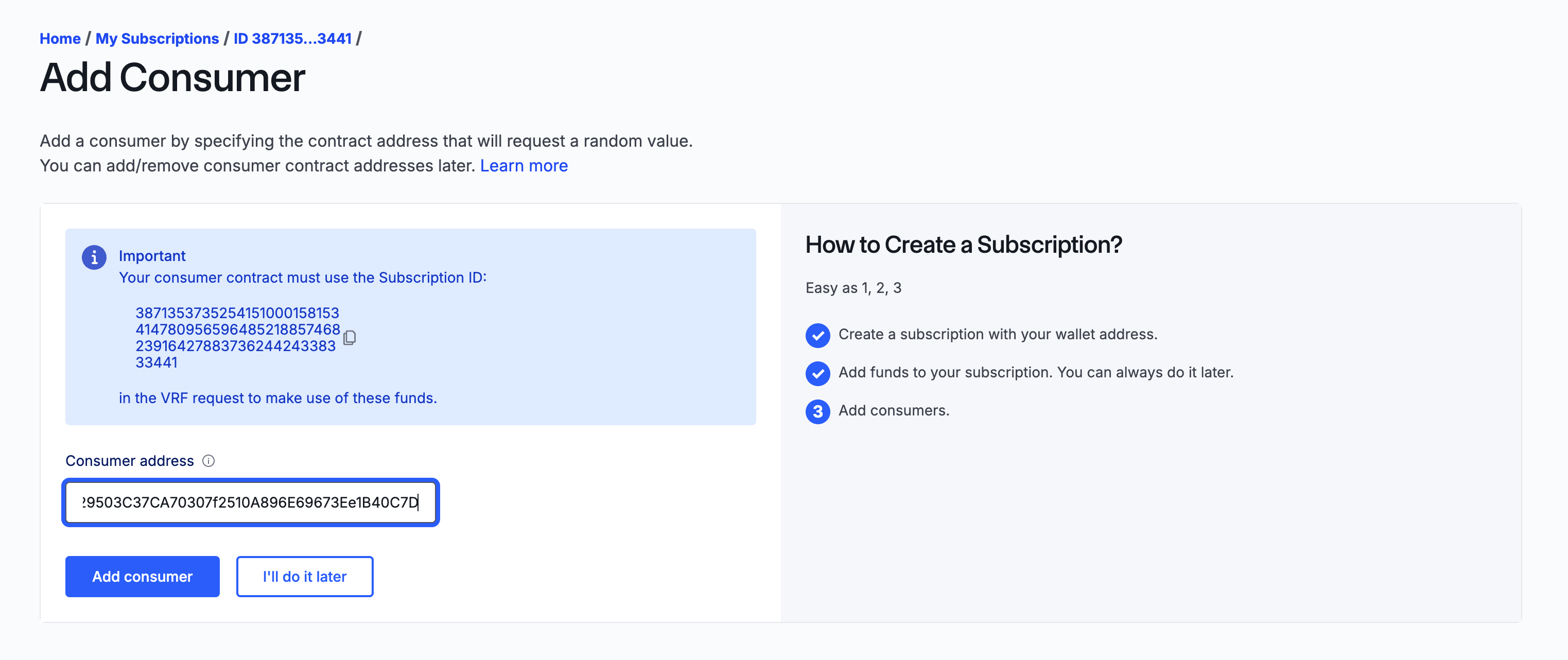This screenshot has height=660, width=1568.
Task: Open the ID 387135...3441 breadcrumb
Action: [x=292, y=39]
